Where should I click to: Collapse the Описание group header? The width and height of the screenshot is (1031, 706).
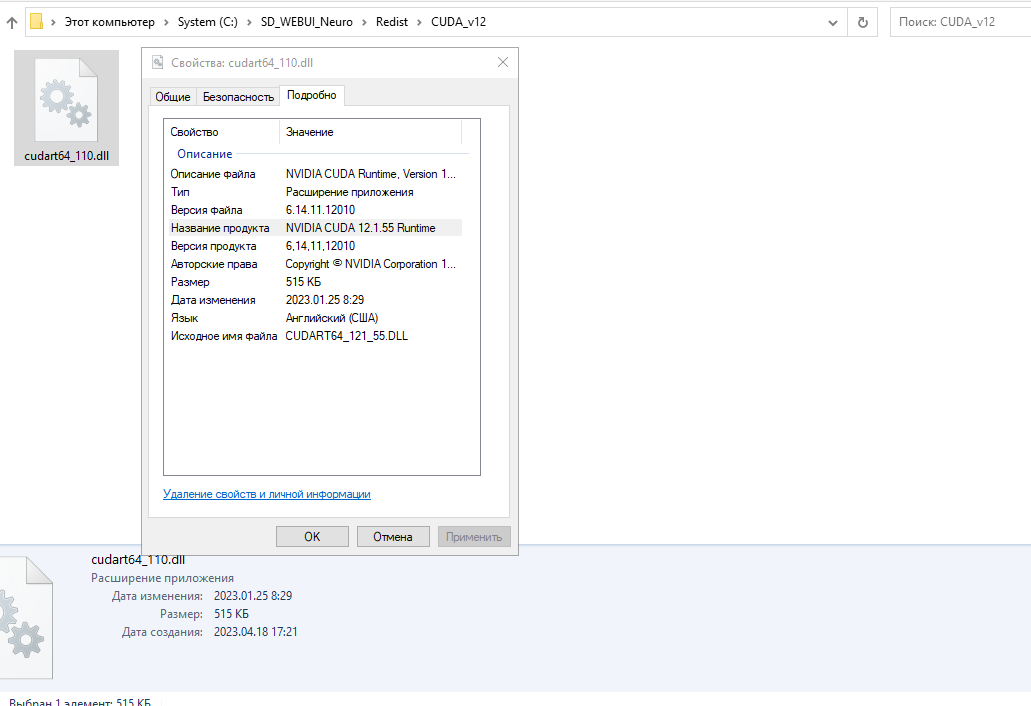pyautogui.click(x=204, y=154)
